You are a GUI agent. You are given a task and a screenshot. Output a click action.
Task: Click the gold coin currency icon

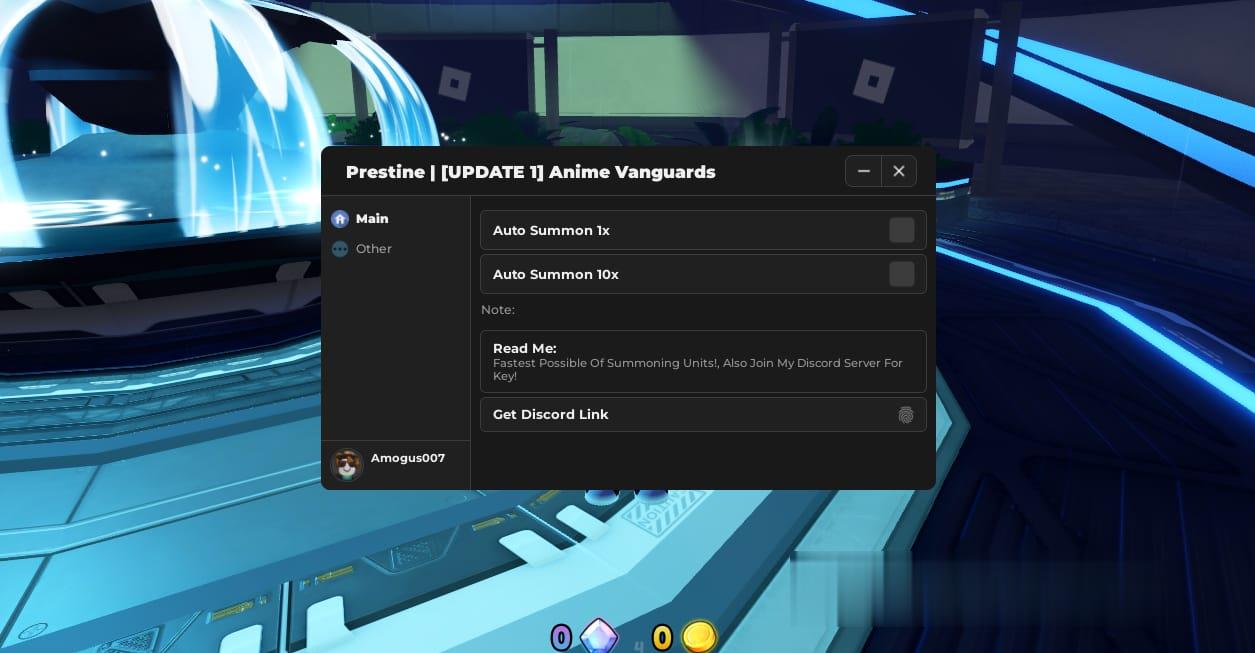click(699, 636)
